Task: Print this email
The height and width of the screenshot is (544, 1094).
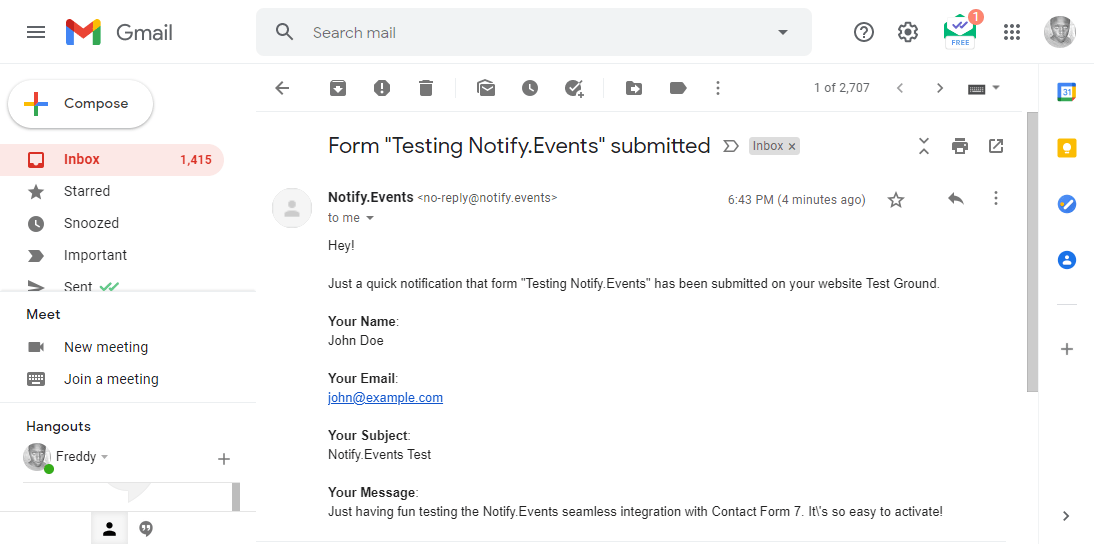Action: [x=960, y=146]
